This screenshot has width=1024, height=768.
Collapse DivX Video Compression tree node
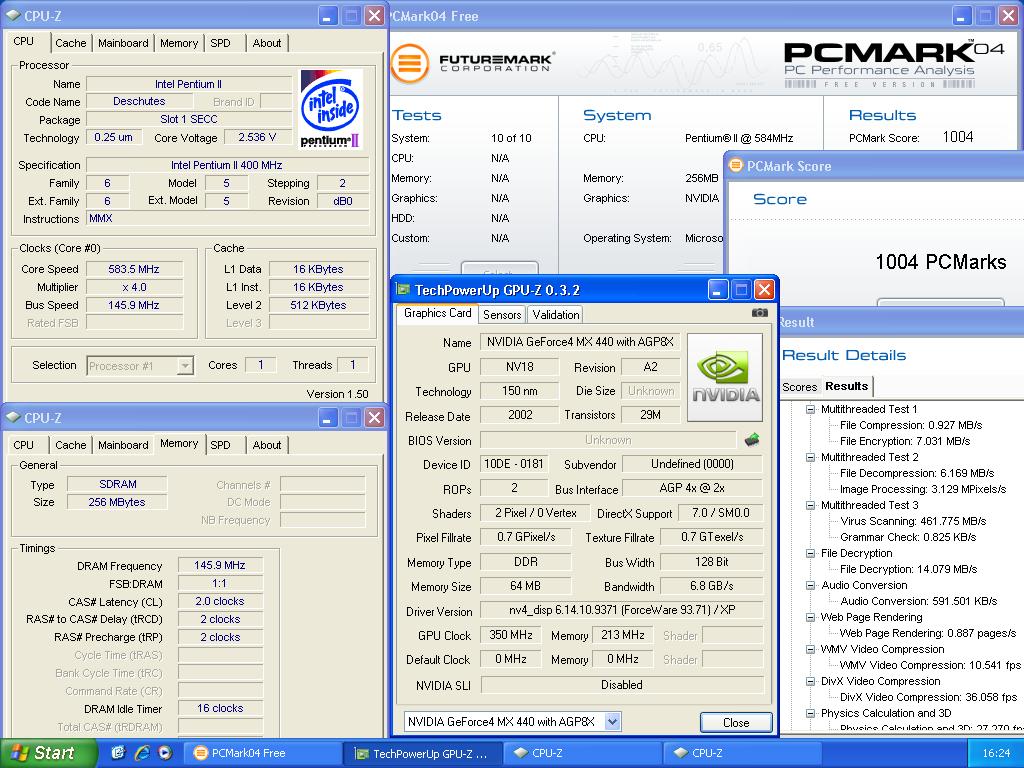(810, 681)
